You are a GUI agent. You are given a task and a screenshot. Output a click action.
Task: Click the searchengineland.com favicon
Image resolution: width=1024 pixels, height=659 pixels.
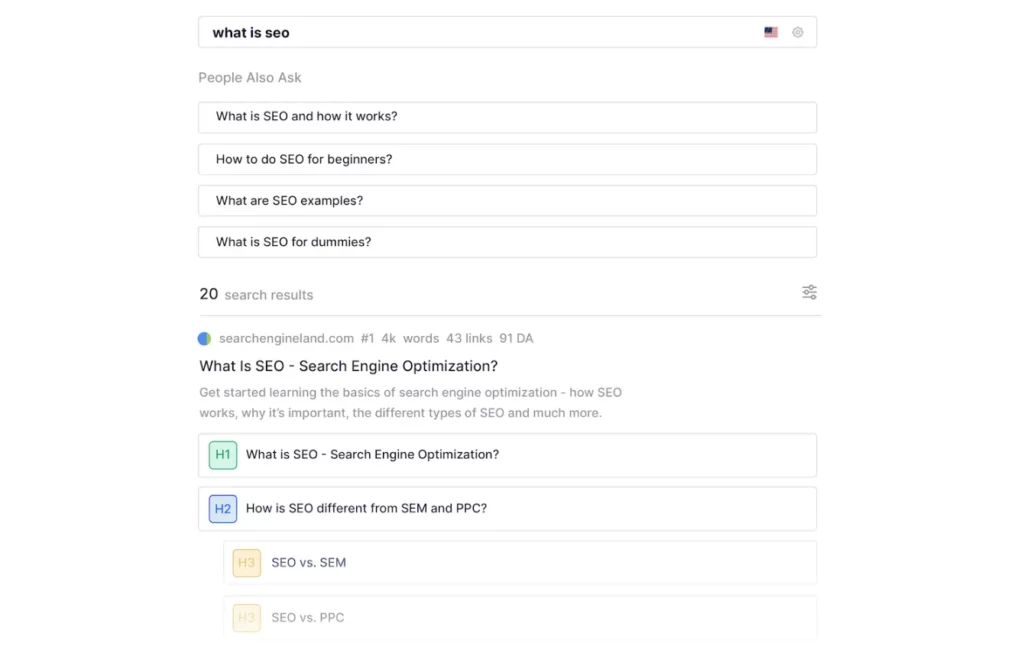205,338
